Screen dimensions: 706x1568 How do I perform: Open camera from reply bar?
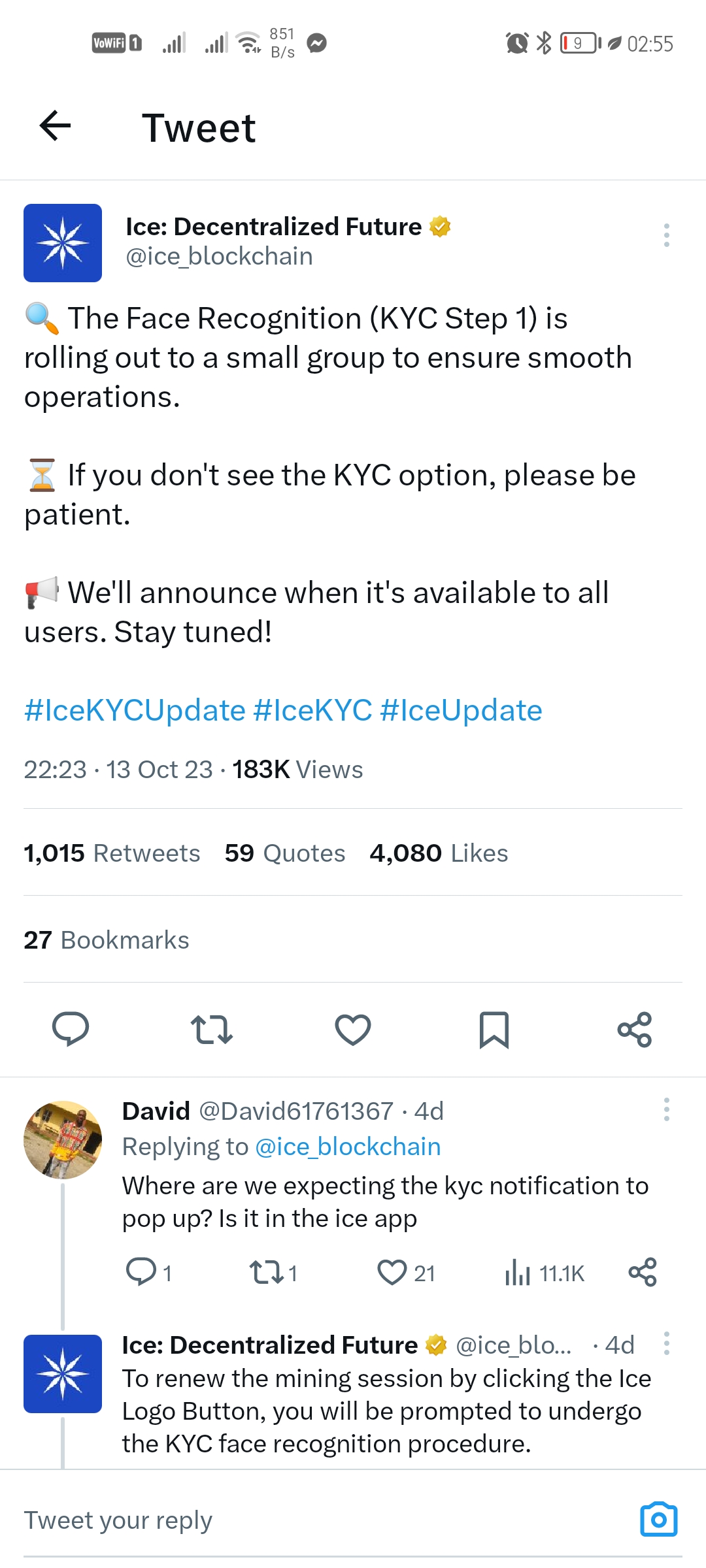[658, 1519]
